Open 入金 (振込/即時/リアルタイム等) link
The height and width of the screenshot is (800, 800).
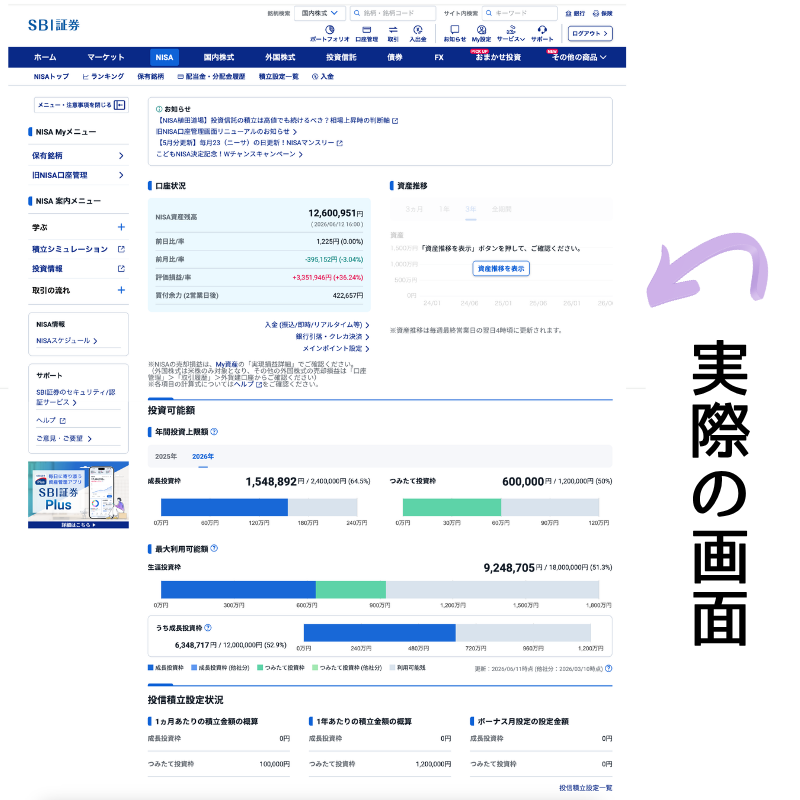click(316, 325)
